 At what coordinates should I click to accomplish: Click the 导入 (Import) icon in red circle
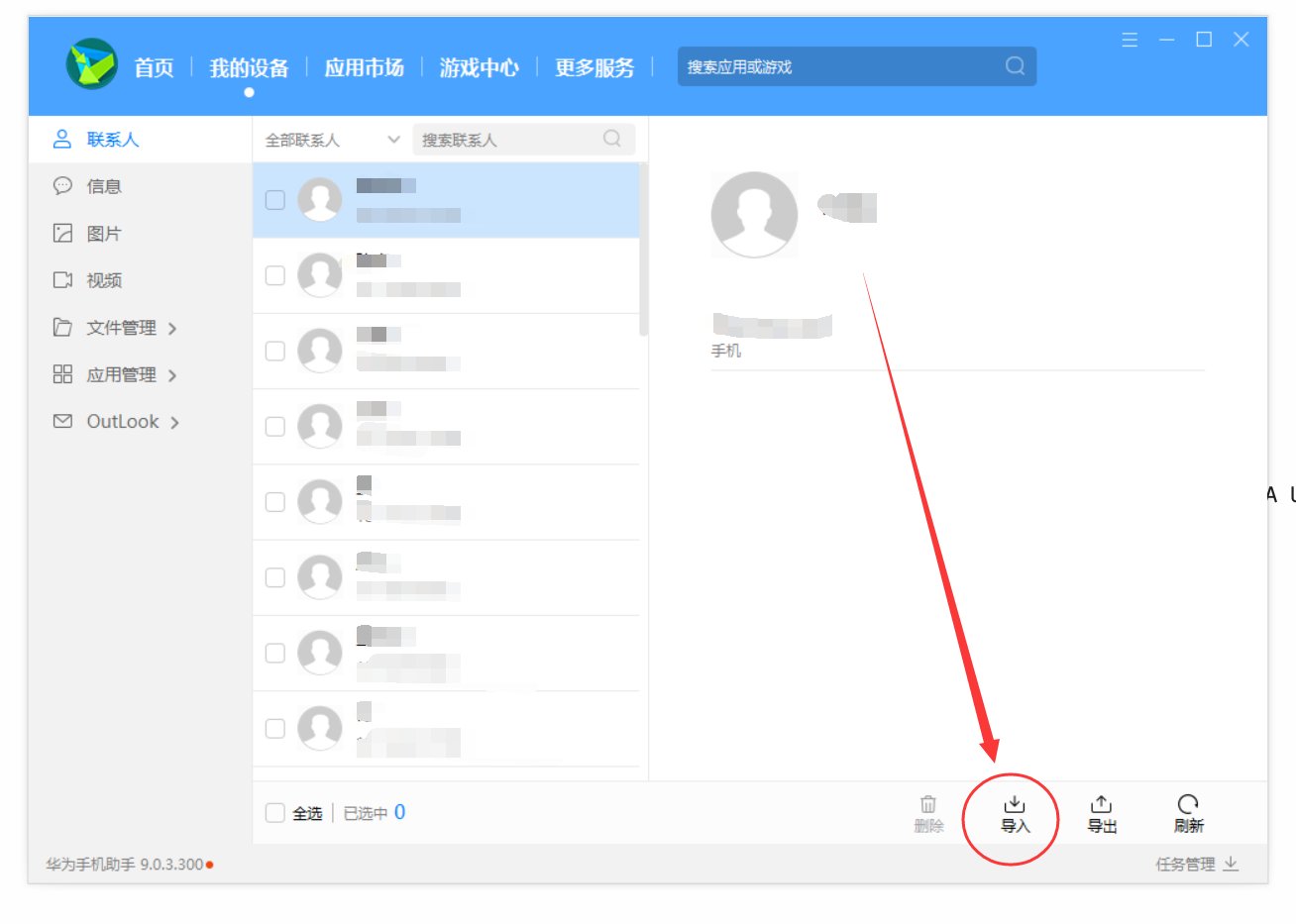coord(1013,812)
